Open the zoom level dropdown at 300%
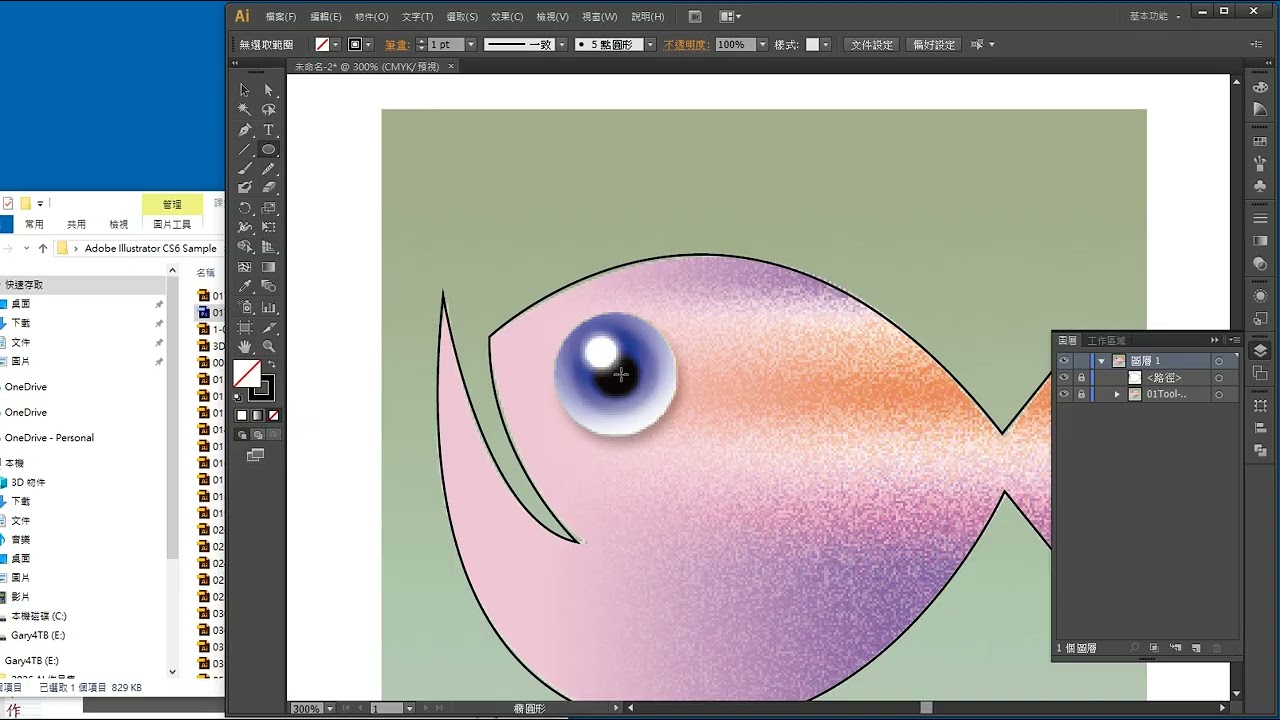The width and height of the screenshot is (1280, 720). coord(328,708)
